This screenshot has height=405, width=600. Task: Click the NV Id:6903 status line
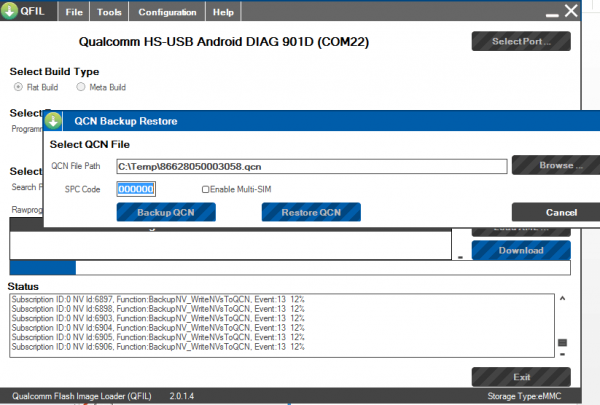click(x=158, y=318)
